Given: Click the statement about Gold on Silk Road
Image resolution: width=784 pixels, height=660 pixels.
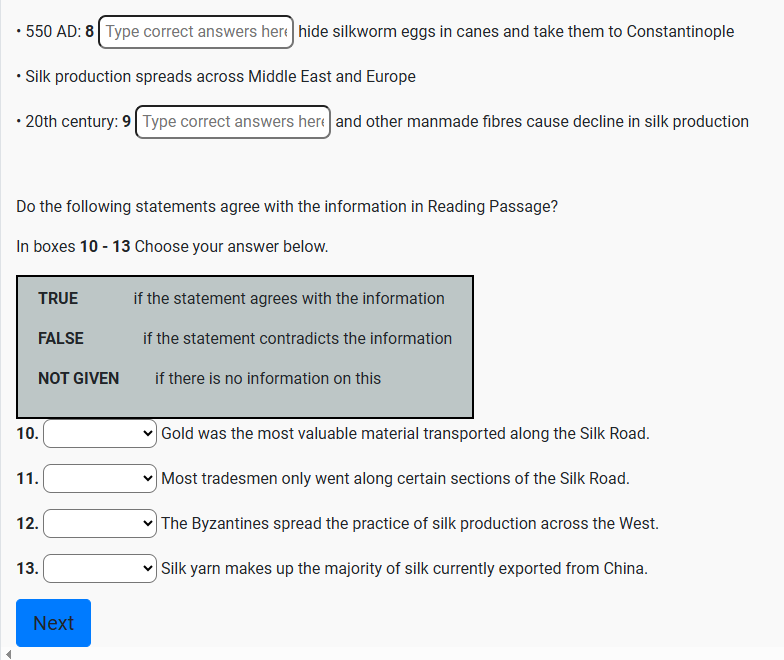Looking at the screenshot, I should [405, 434].
